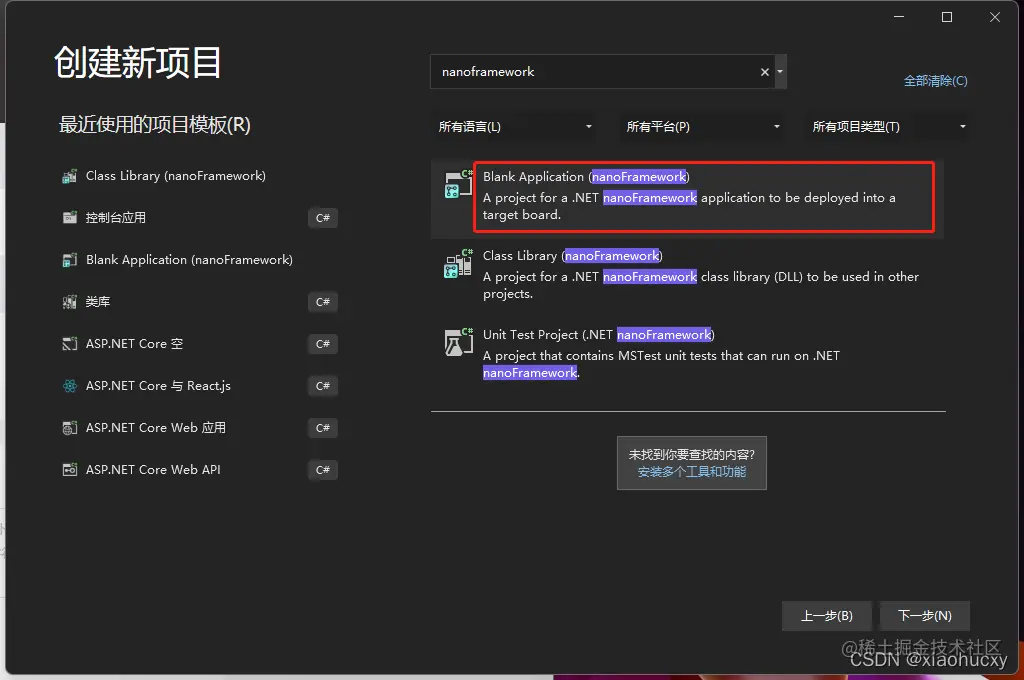Click the recent Blank Application (nanoFramework) icon
This screenshot has width=1024, height=680.
click(x=69, y=260)
